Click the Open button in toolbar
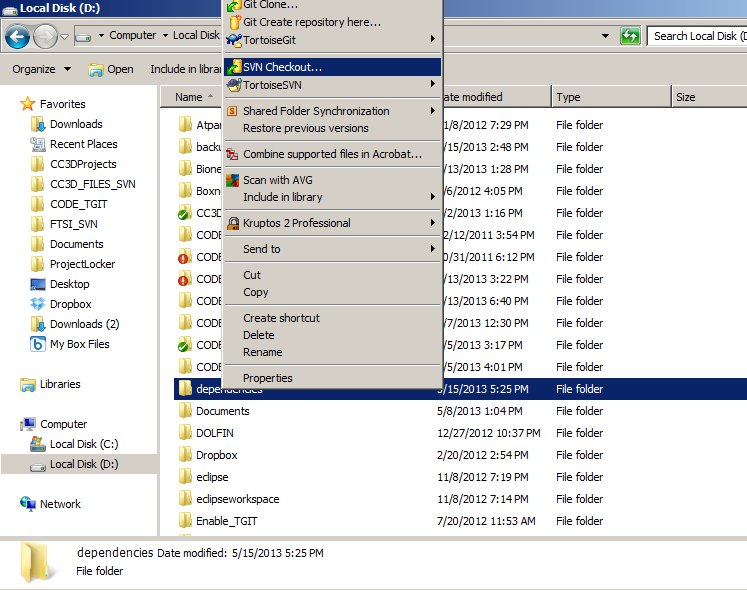 tap(111, 69)
